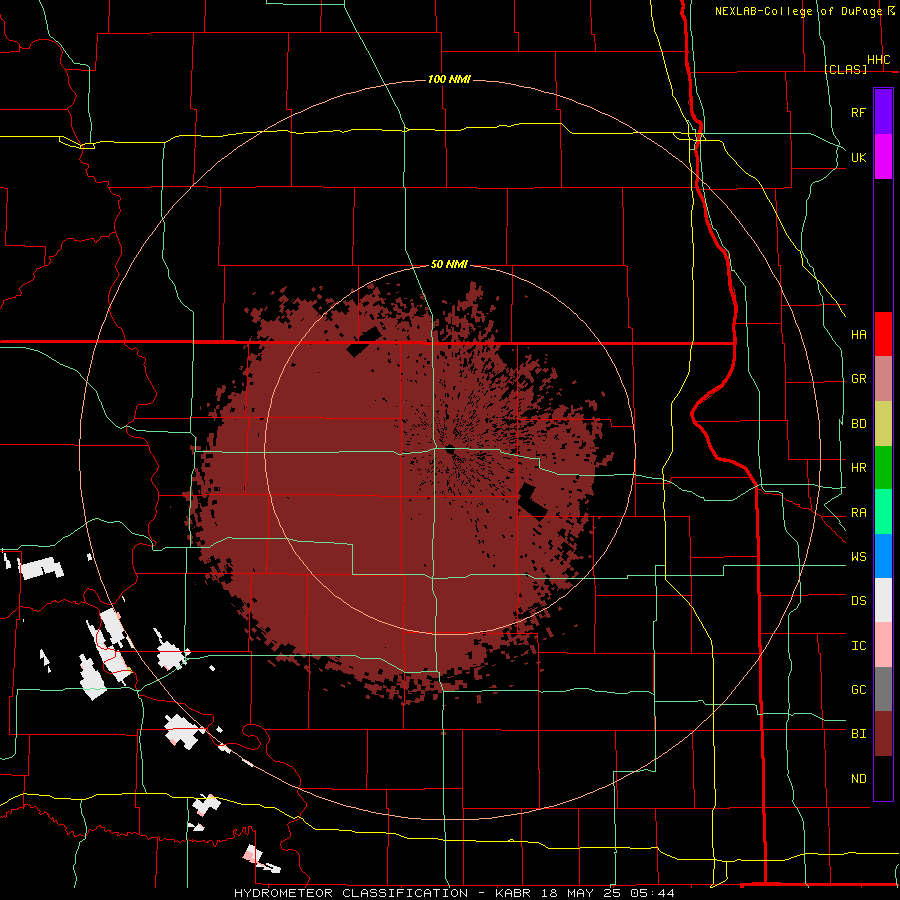Pick the RA light-green legend swatch

point(883,512)
